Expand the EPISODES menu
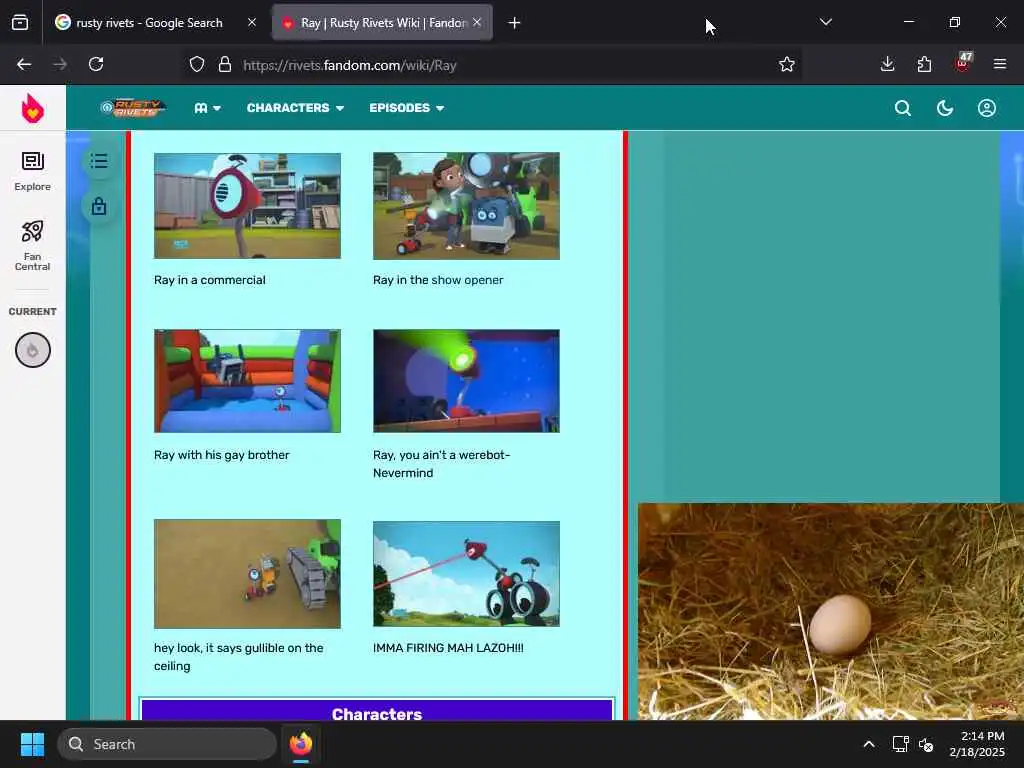Viewport: 1024px width, 768px height. click(407, 108)
